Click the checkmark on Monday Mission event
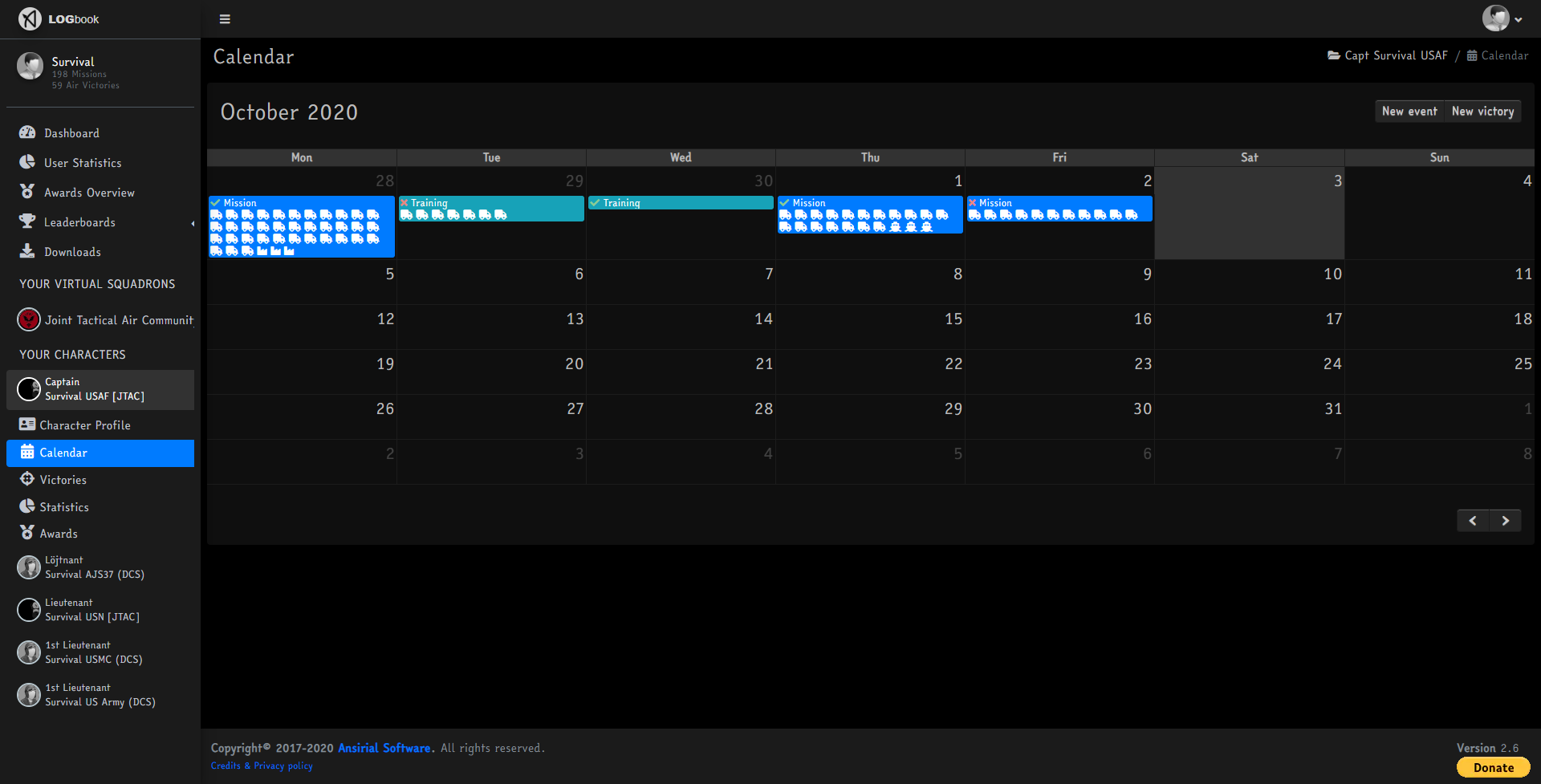 pos(215,203)
